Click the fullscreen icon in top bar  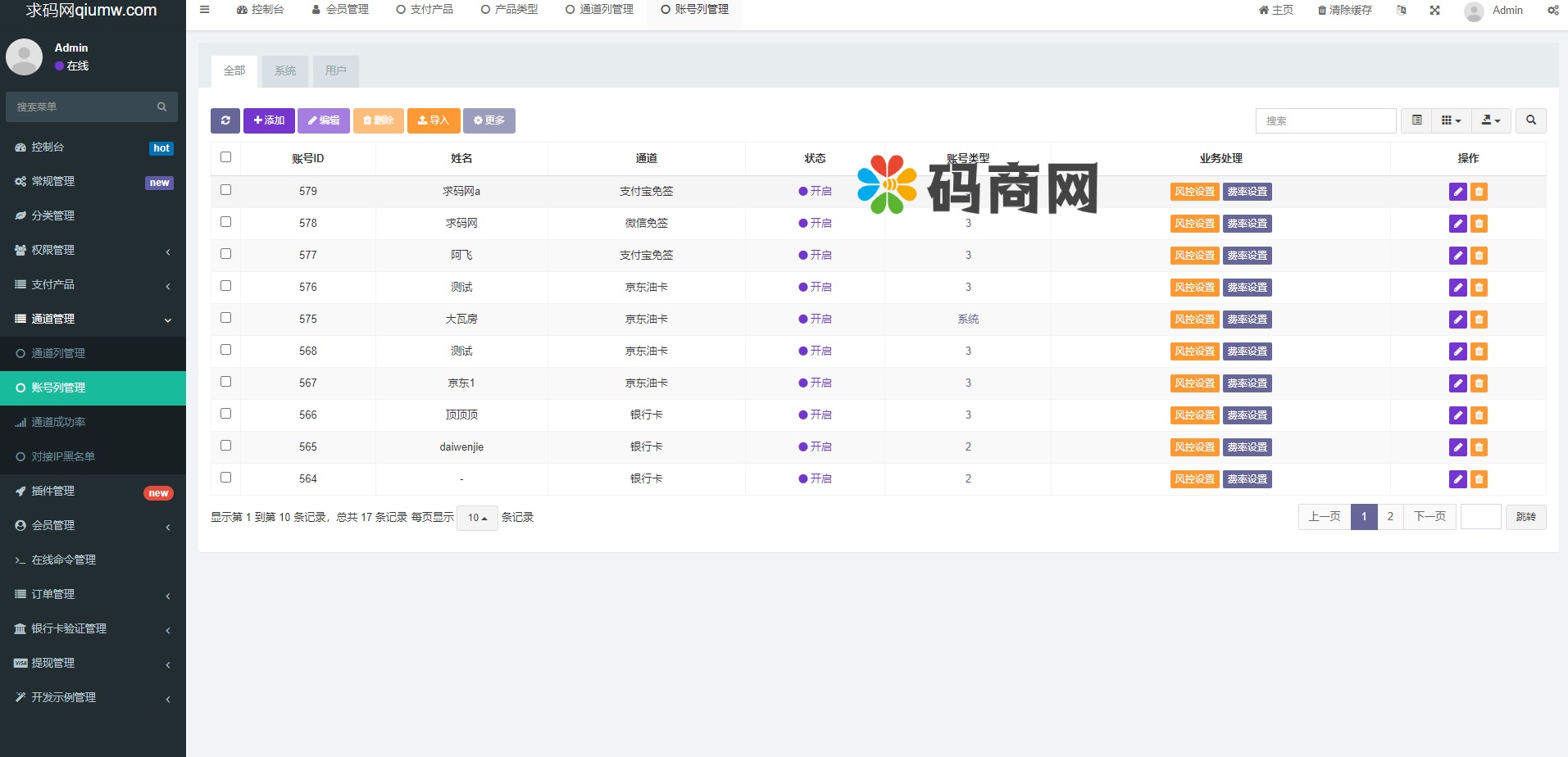coord(1434,11)
